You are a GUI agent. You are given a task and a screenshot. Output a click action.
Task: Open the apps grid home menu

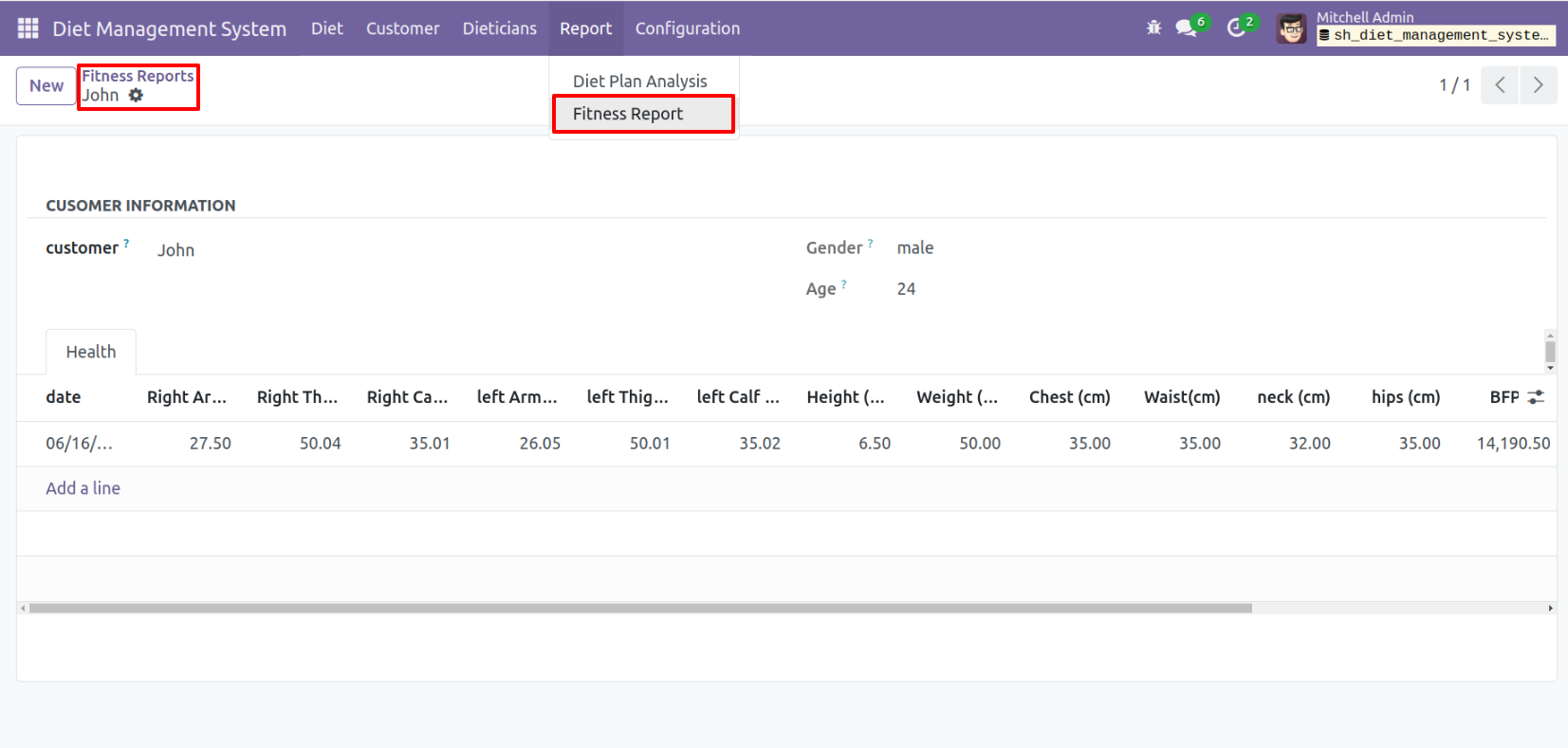click(x=28, y=28)
